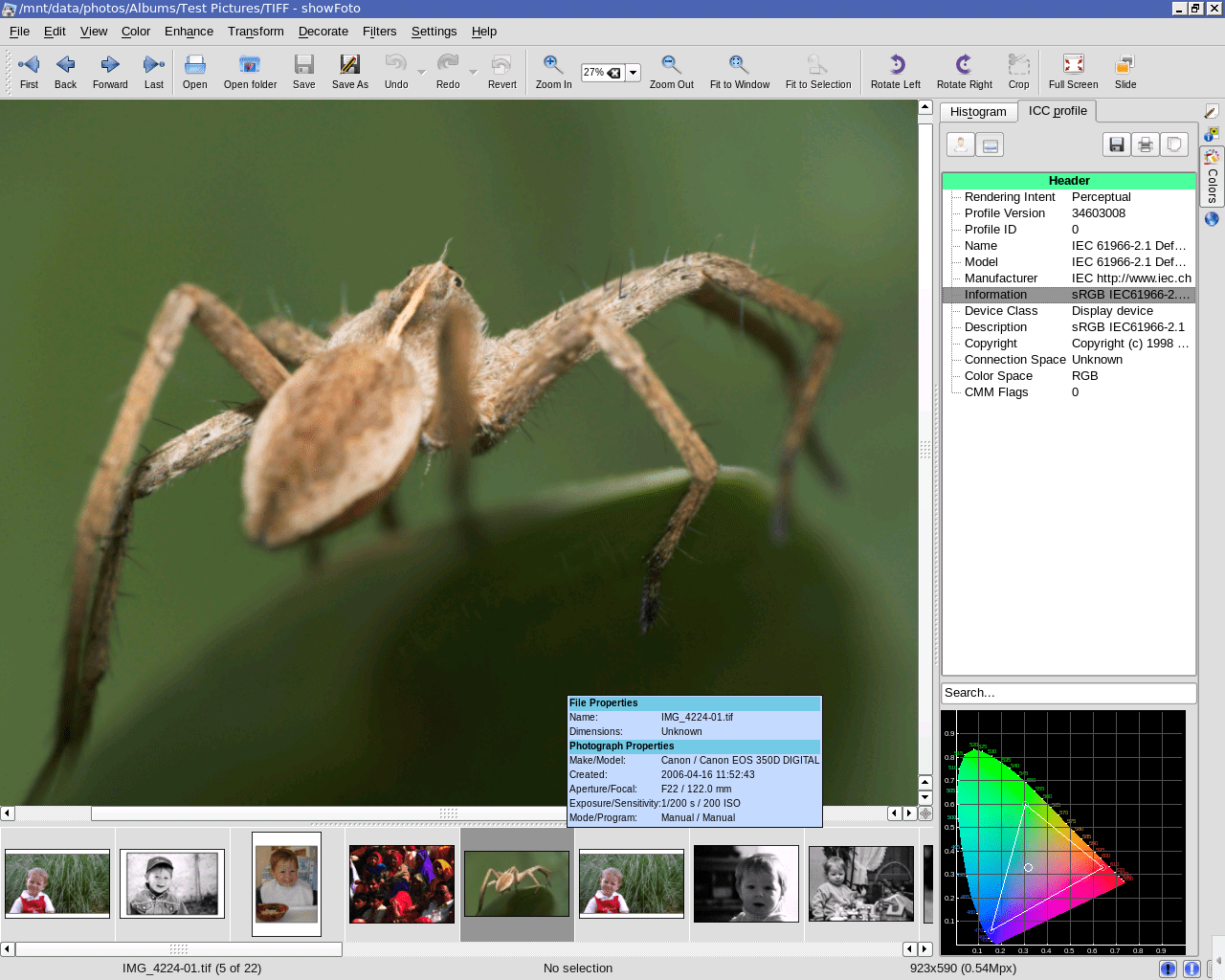Toggle the simple list view button with person icon
The width and height of the screenshot is (1225, 980).
point(961,145)
